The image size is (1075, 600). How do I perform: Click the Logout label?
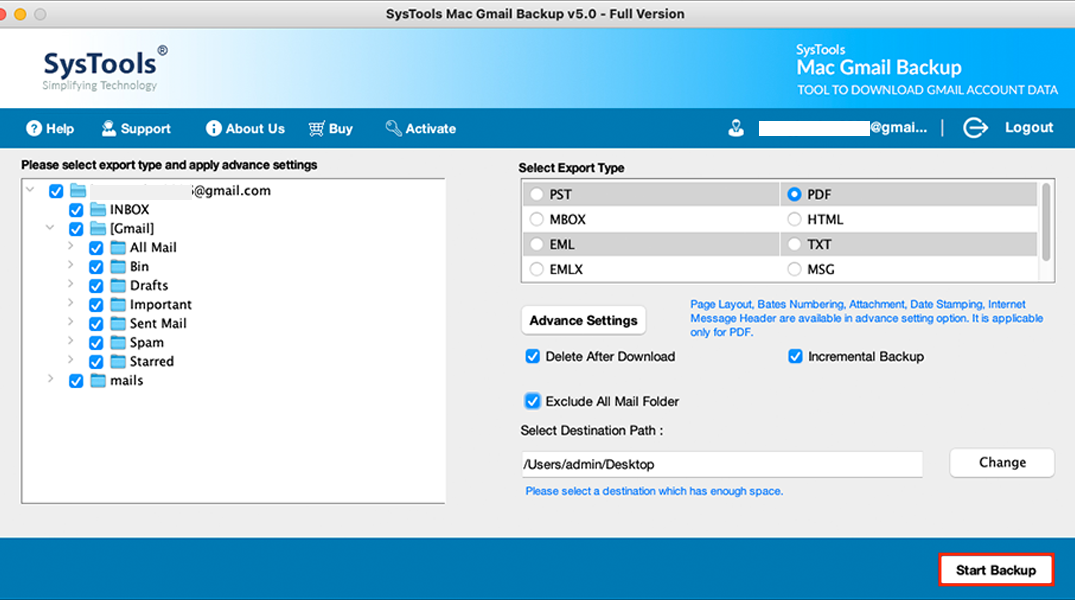pos(1029,128)
